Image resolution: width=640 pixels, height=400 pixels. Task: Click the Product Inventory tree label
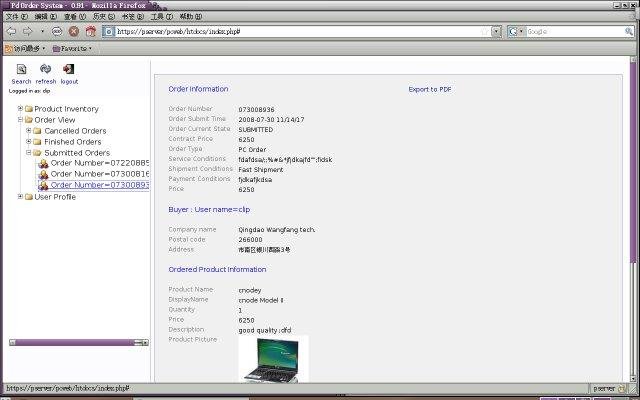[67, 109]
